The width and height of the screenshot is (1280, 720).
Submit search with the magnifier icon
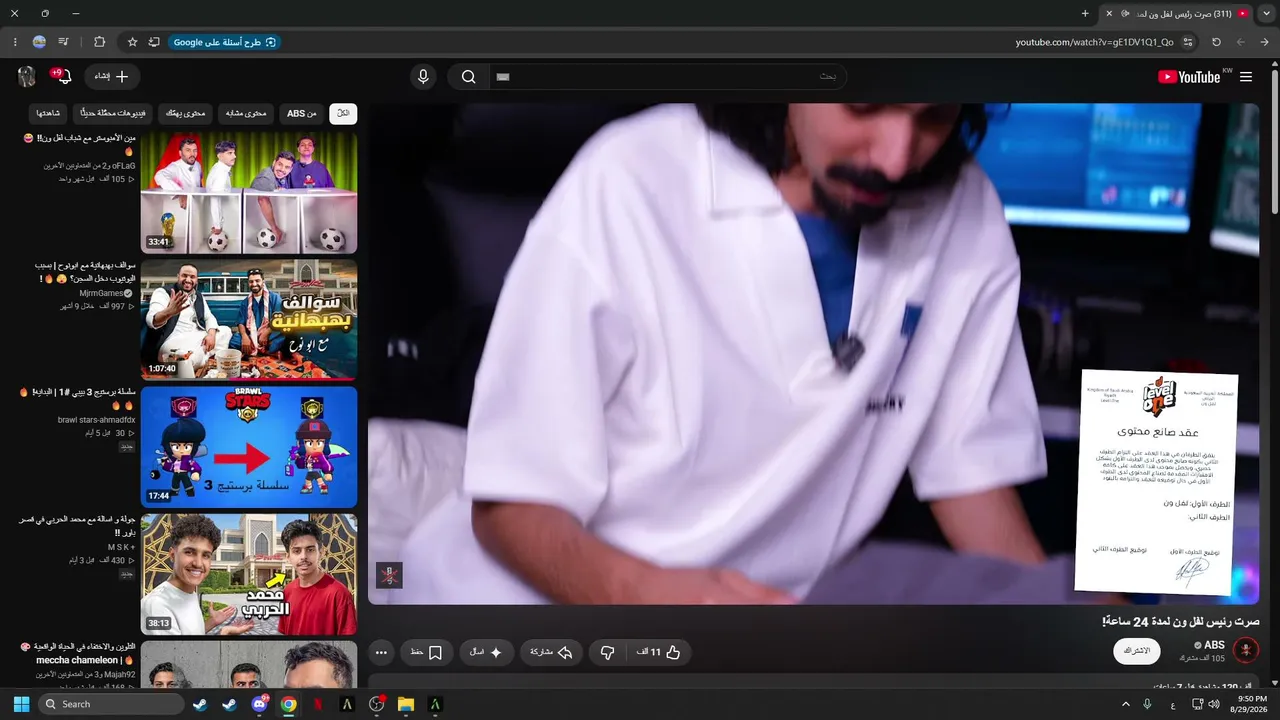(468, 77)
